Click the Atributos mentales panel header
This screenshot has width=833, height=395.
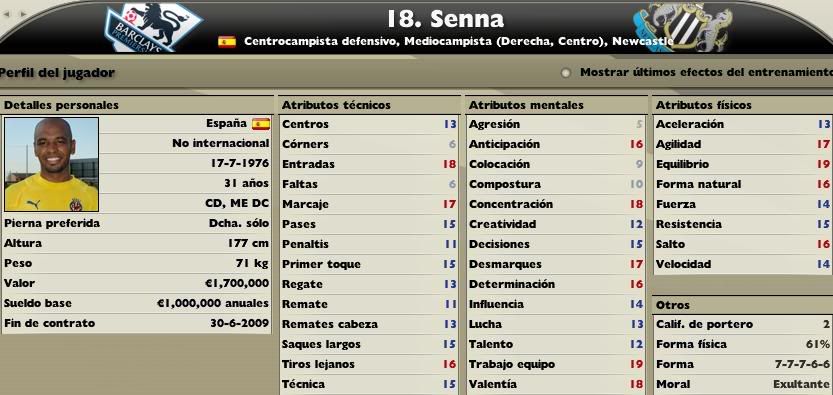[556, 105]
